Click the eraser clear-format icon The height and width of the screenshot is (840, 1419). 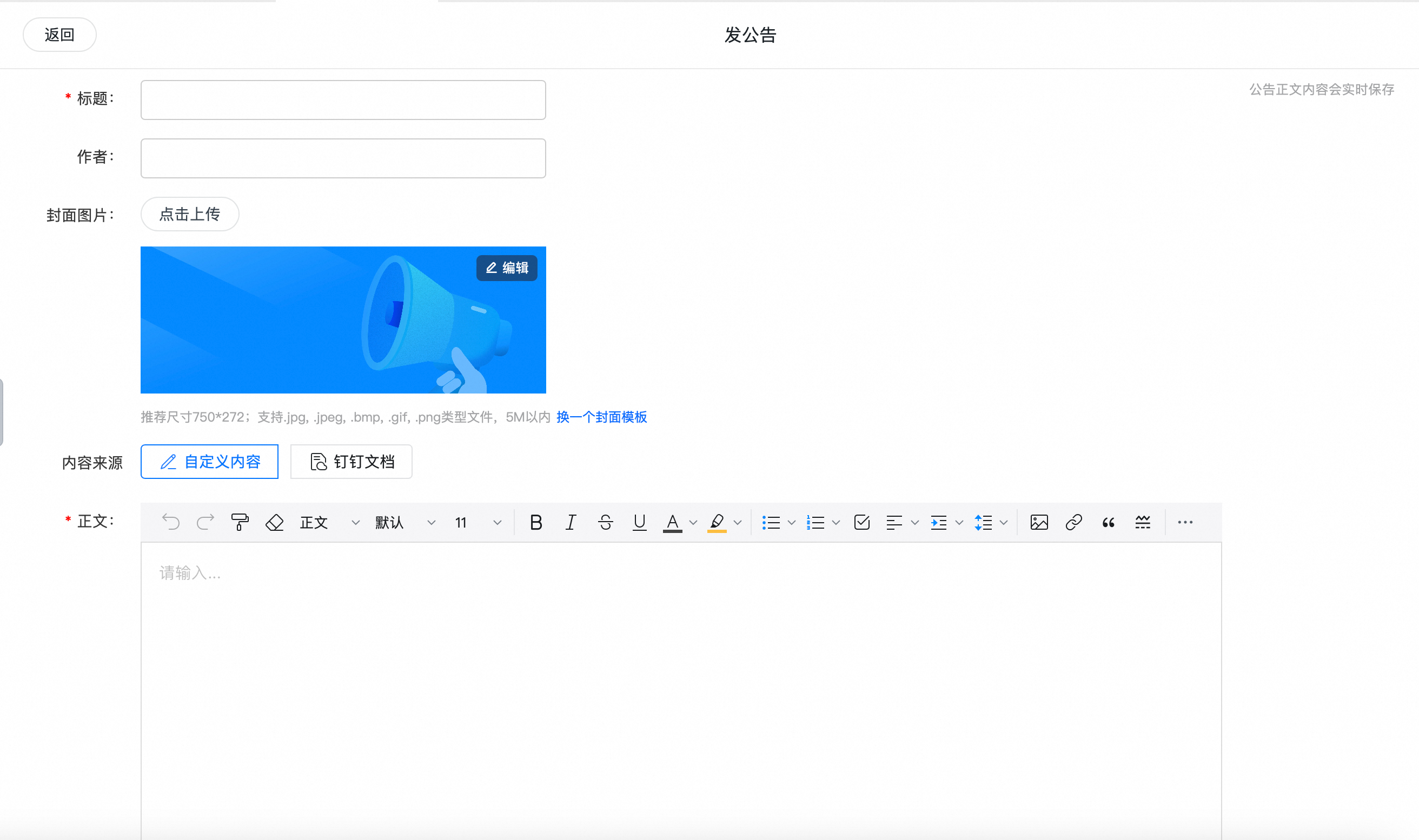[275, 522]
